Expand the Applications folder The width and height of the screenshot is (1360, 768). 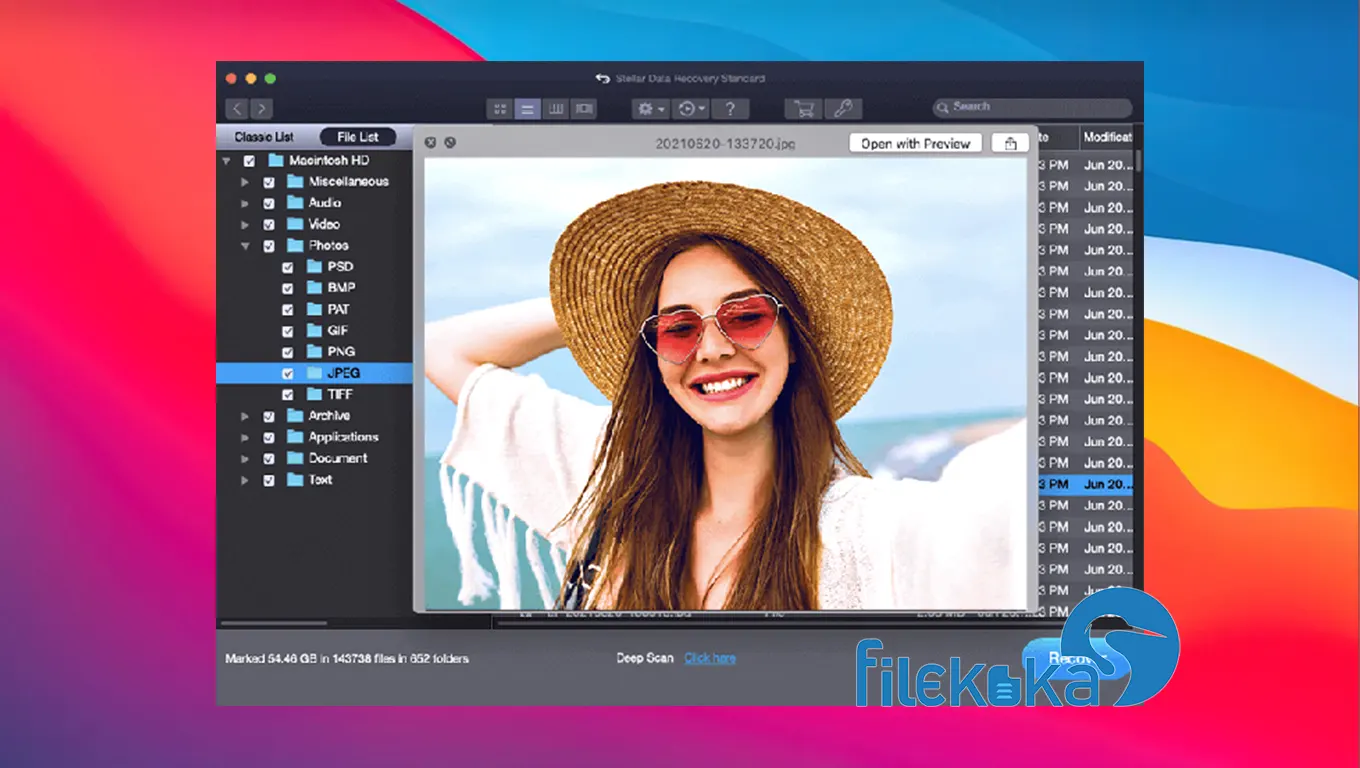click(245, 437)
